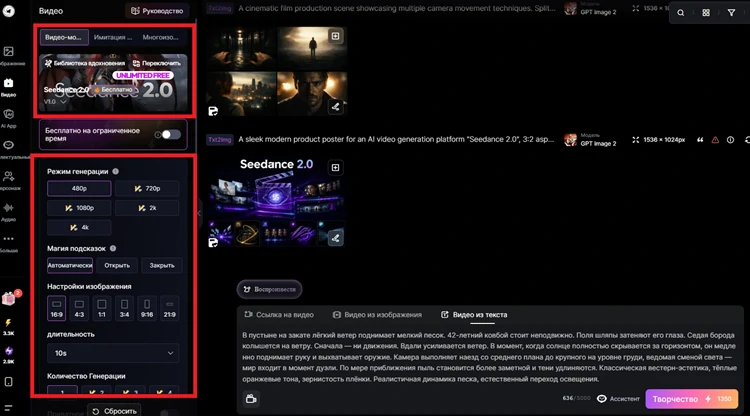Select the 3:4 aspect ratio
Screen dimensions: 750x416
pos(124,308)
